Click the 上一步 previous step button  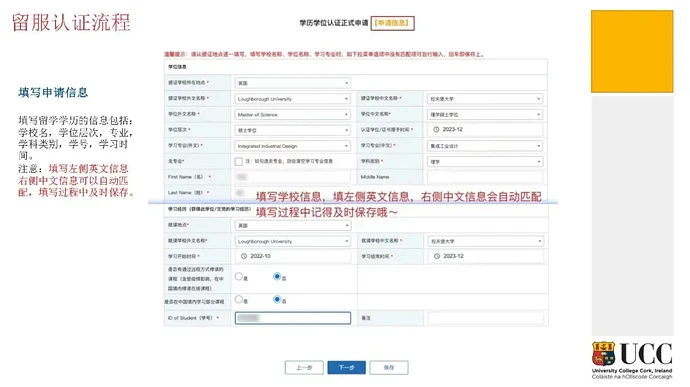(x=304, y=368)
